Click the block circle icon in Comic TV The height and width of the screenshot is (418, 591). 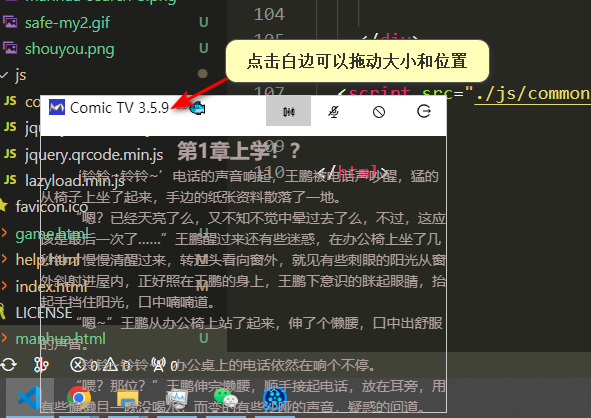[379, 112]
